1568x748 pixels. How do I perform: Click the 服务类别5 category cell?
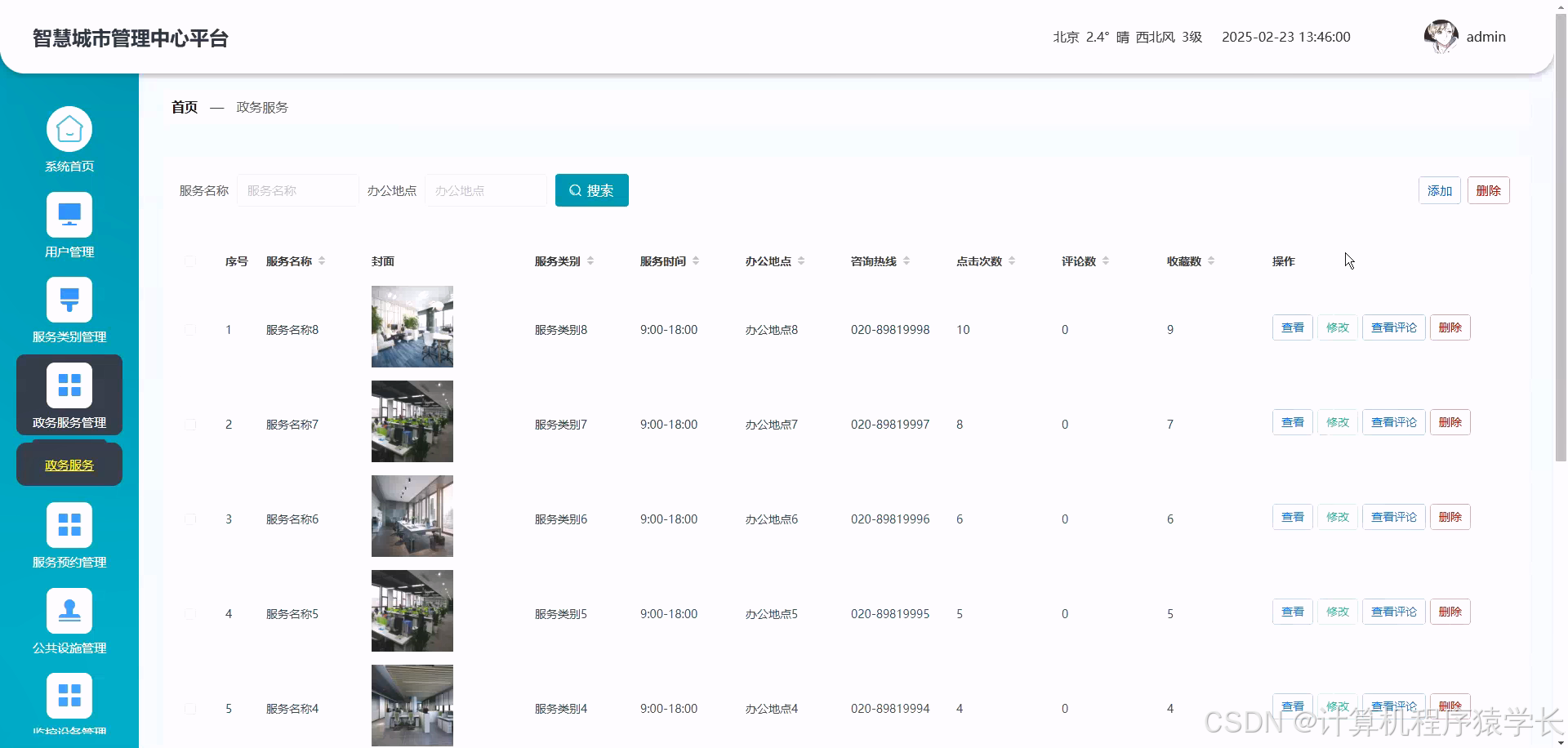pos(561,614)
